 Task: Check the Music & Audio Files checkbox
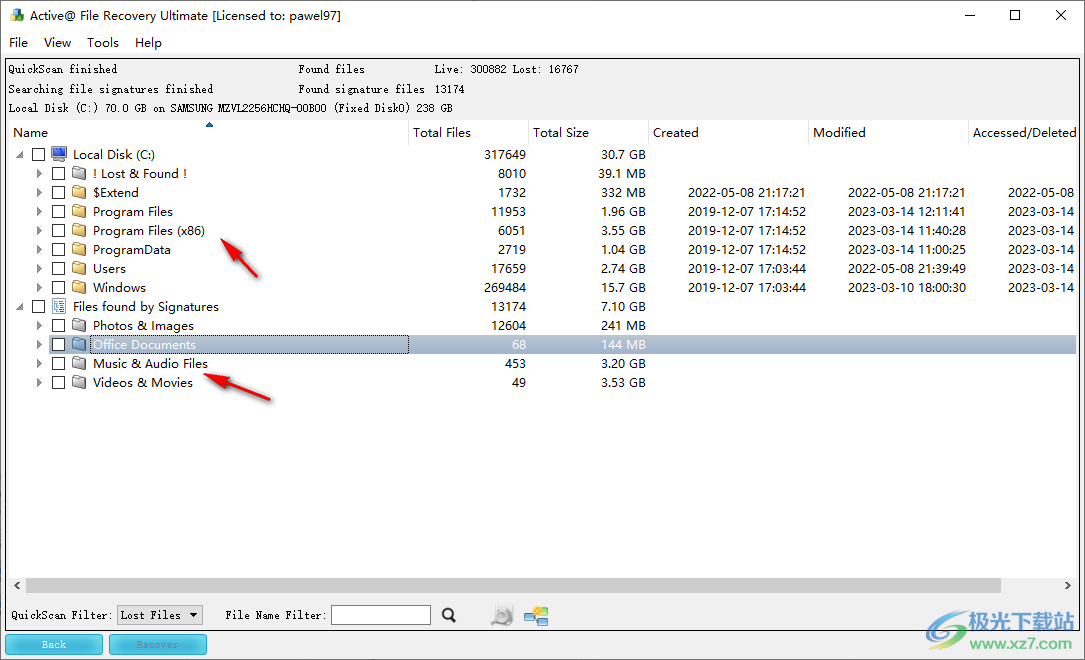(x=59, y=363)
